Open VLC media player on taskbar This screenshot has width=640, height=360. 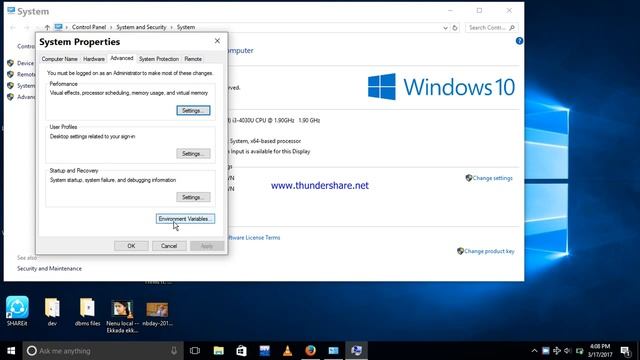point(287,351)
